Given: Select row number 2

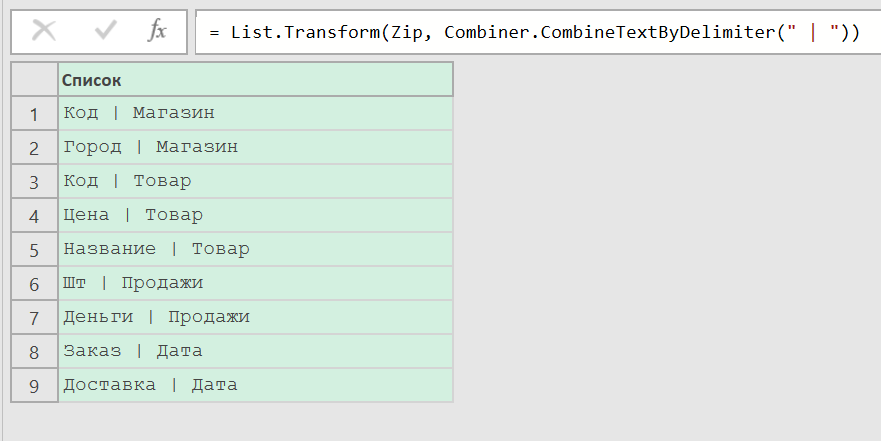Looking at the screenshot, I should (34, 148).
